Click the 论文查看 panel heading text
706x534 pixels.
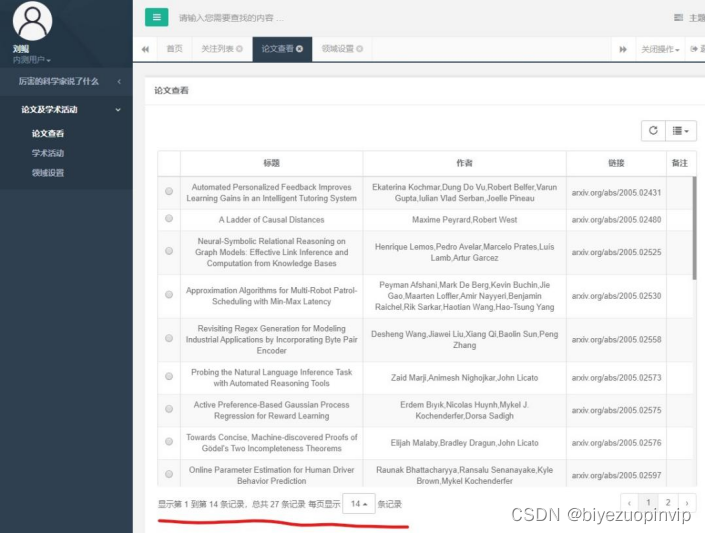pyautogui.click(x=171, y=91)
